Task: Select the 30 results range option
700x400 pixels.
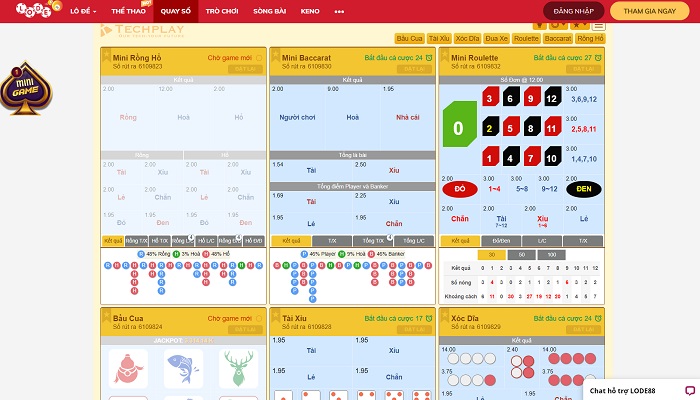Action: [492, 255]
